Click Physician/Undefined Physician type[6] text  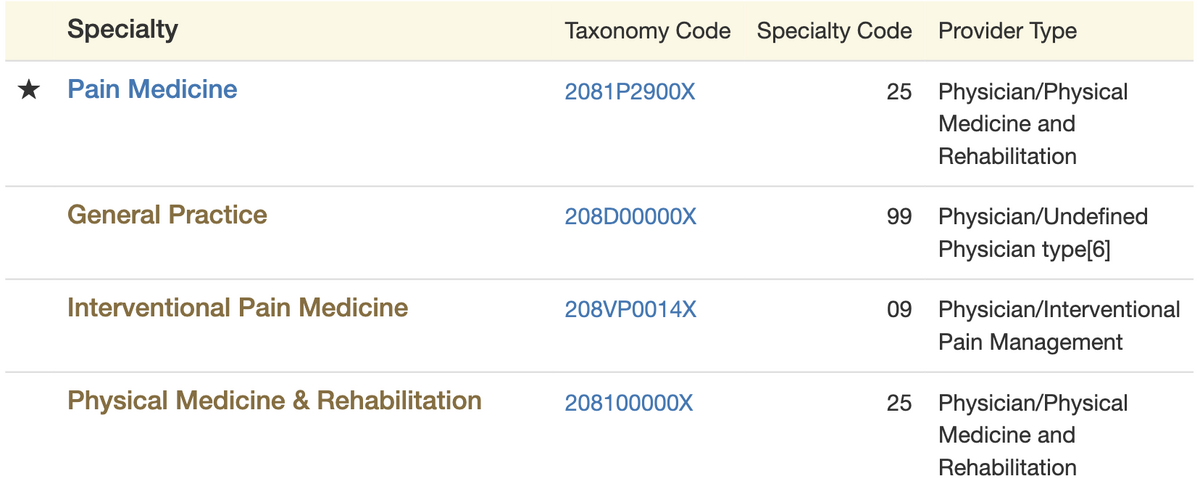click(x=1043, y=233)
